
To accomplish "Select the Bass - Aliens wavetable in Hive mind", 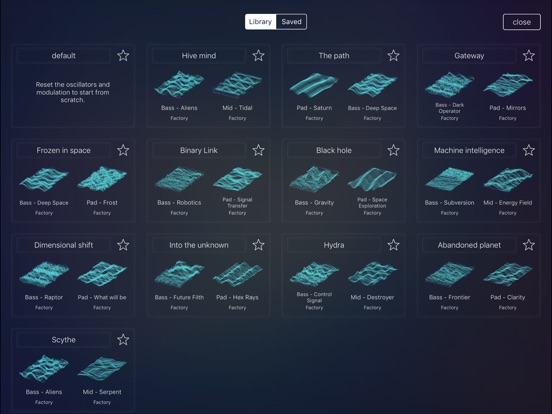I will 179,84.
